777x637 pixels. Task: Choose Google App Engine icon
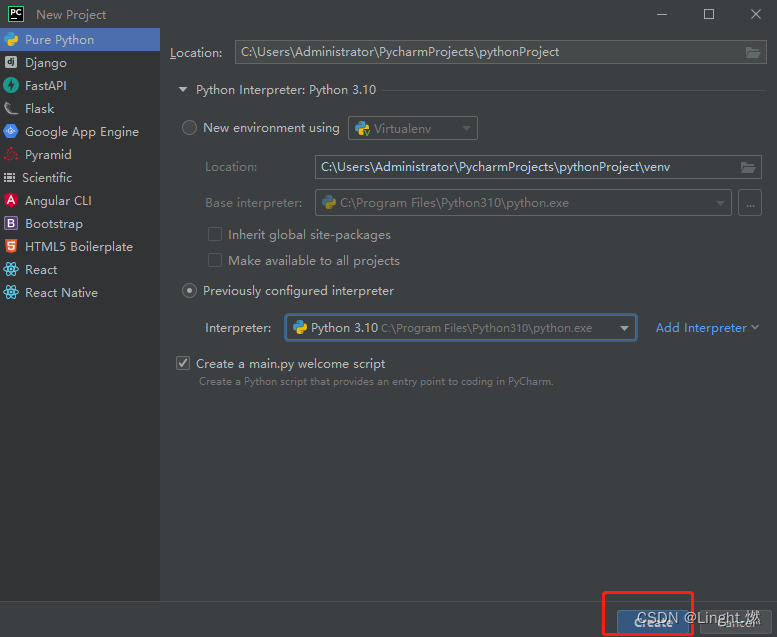coord(11,131)
